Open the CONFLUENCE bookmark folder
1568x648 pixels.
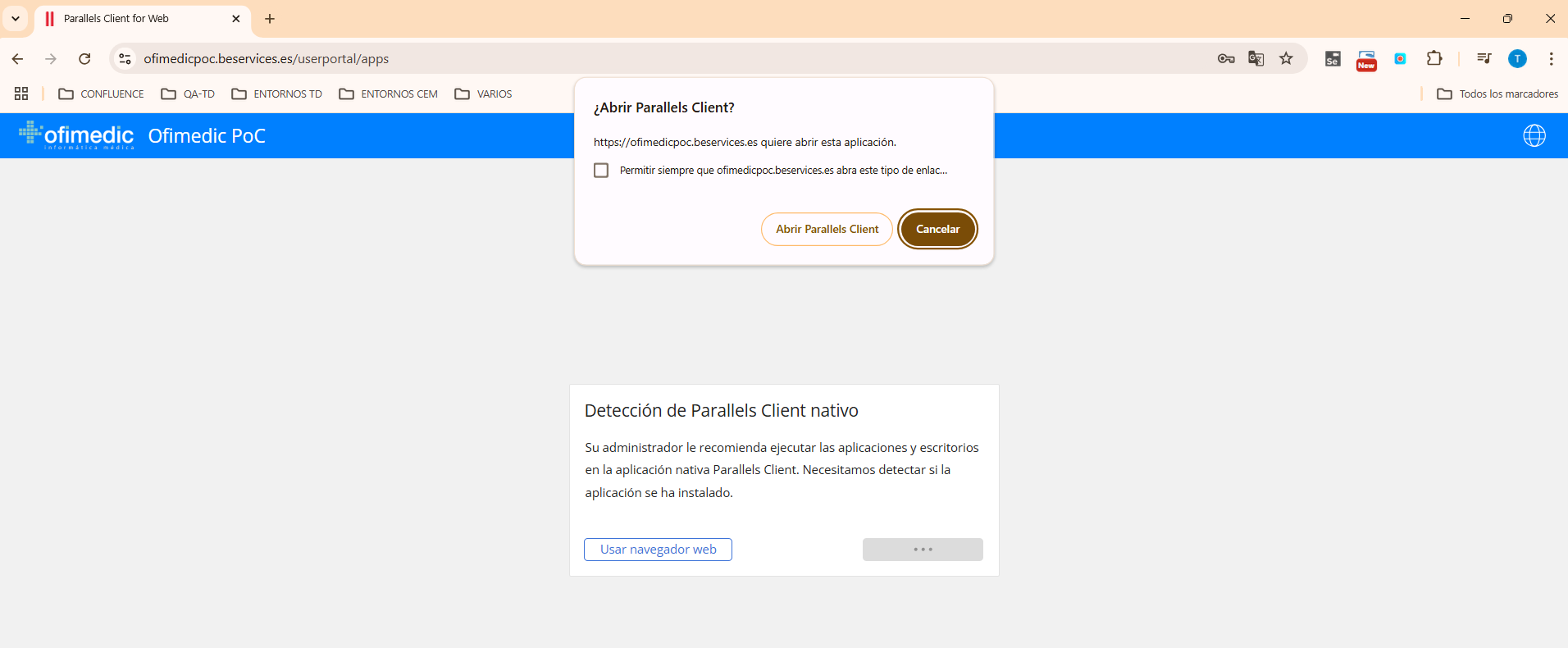[101, 94]
